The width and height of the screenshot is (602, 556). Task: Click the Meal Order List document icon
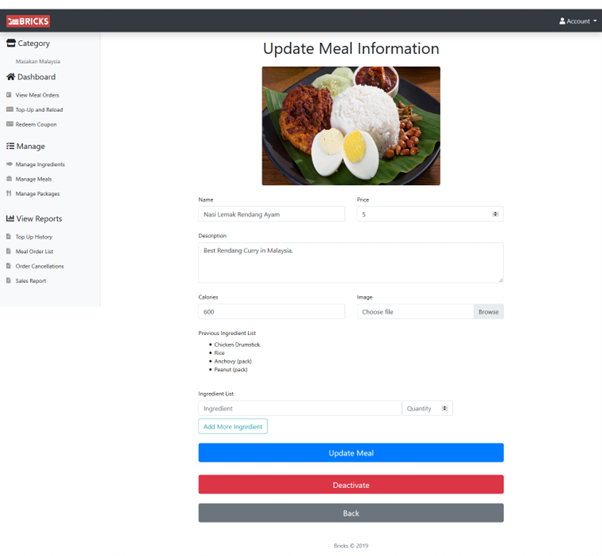pyautogui.click(x=8, y=251)
